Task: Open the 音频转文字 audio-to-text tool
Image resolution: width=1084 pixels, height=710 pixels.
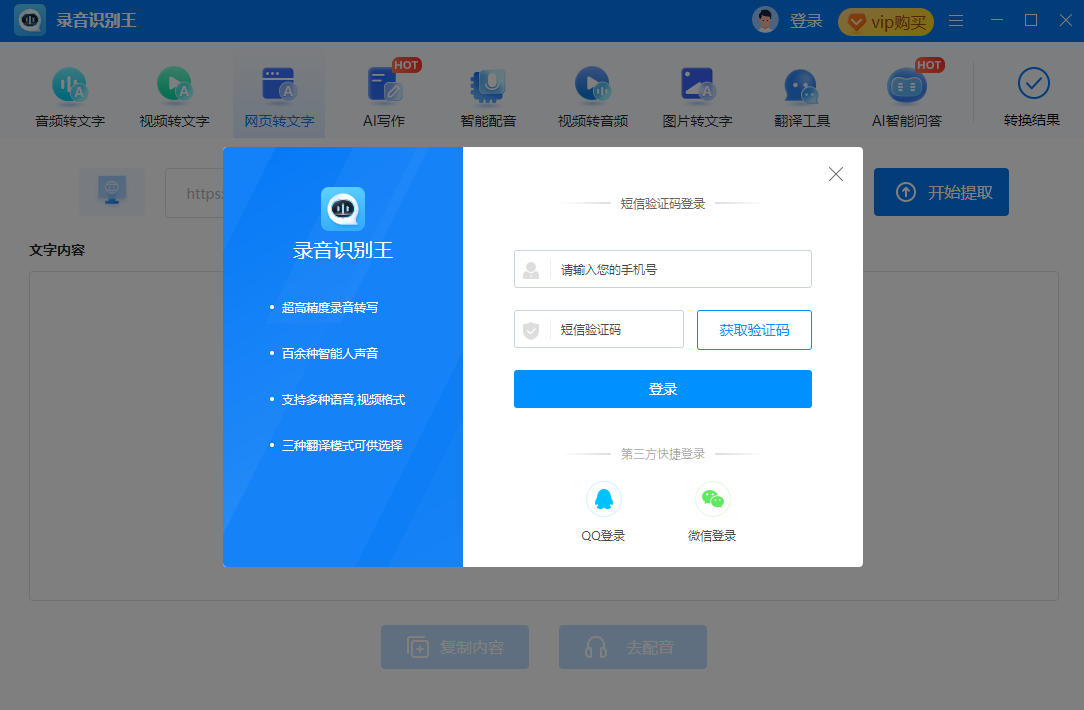Action: pyautogui.click(x=70, y=97)
